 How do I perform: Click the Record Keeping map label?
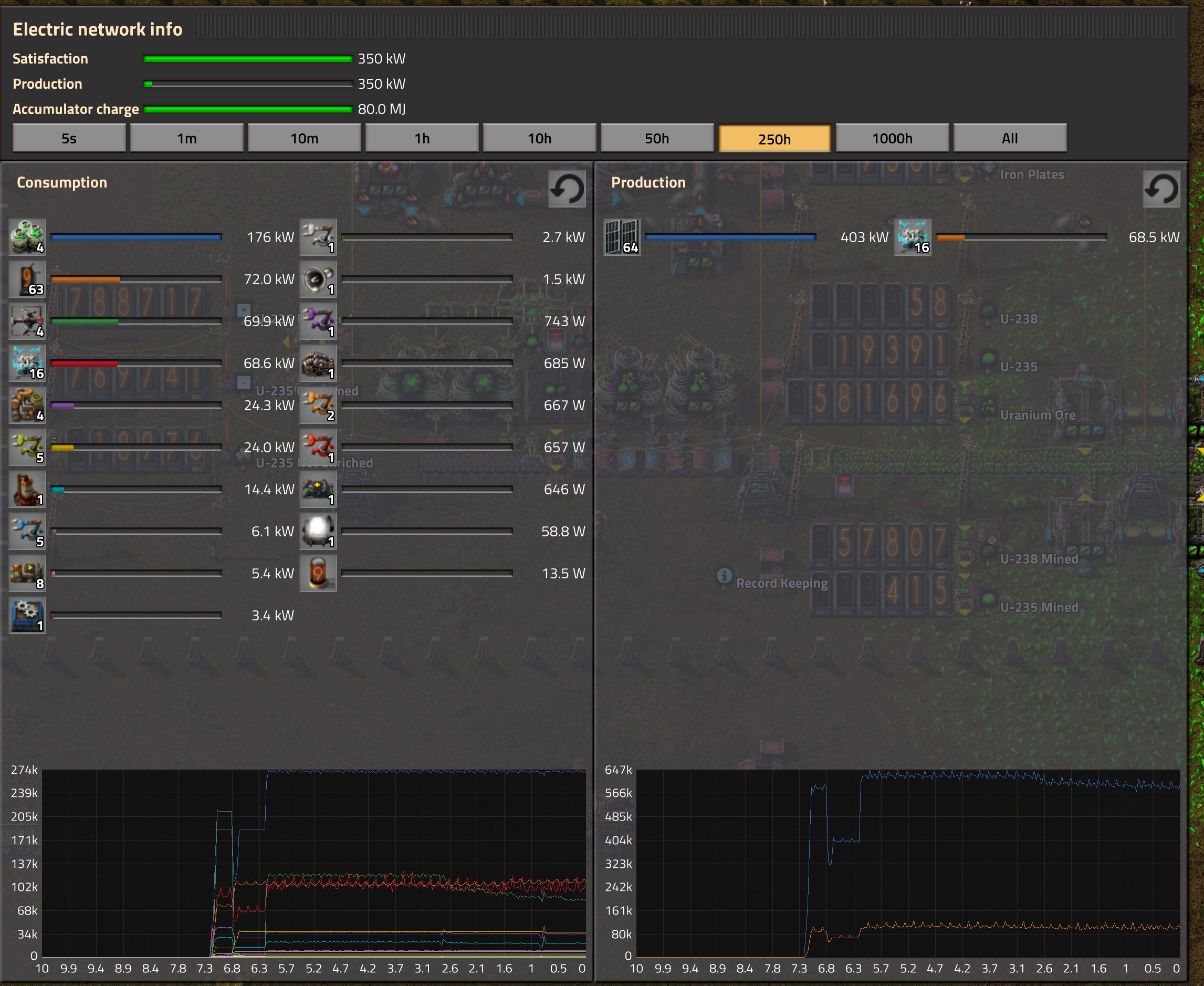point(782,583)
